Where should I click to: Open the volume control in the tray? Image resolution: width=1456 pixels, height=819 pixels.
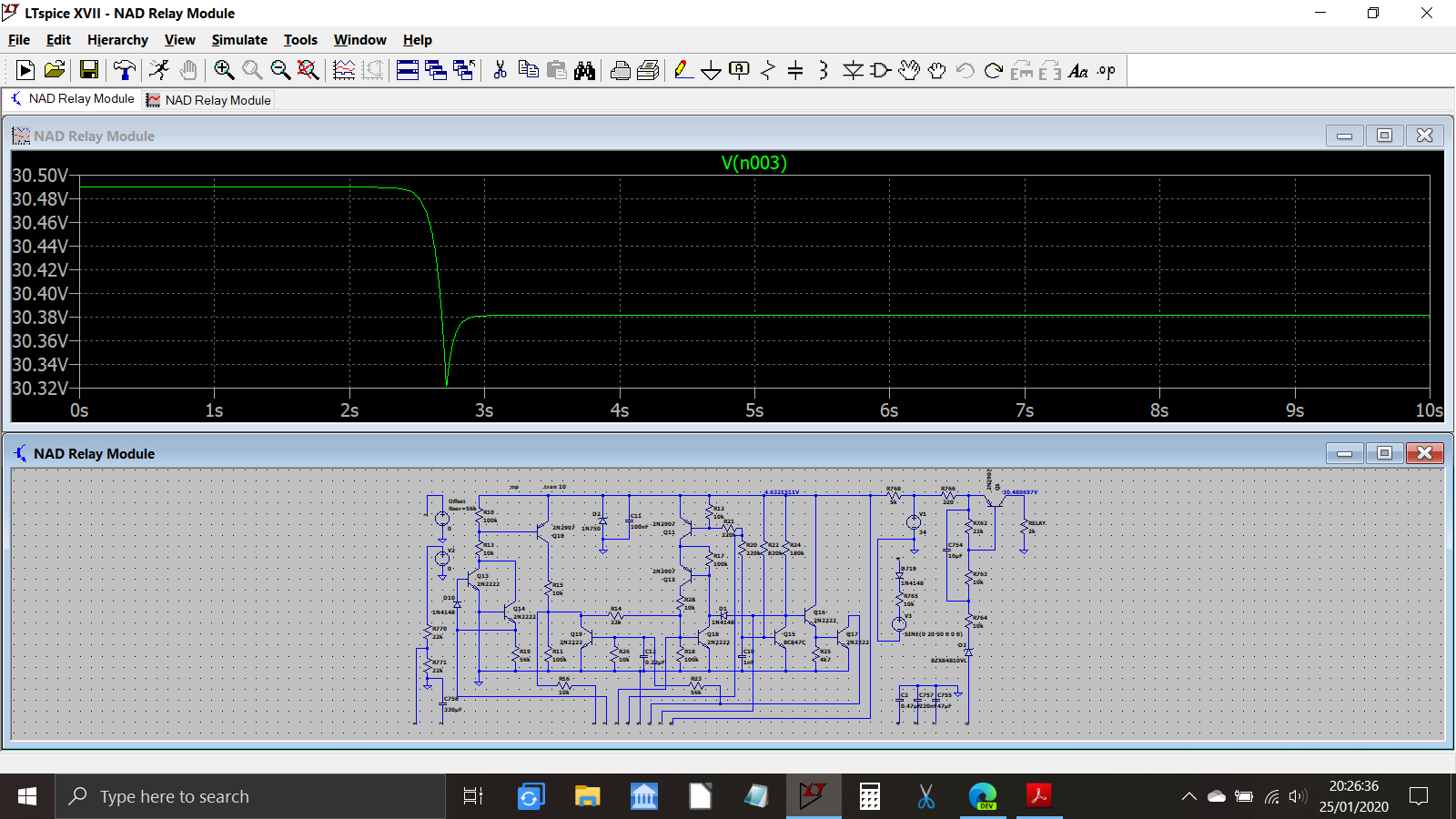1298,797
